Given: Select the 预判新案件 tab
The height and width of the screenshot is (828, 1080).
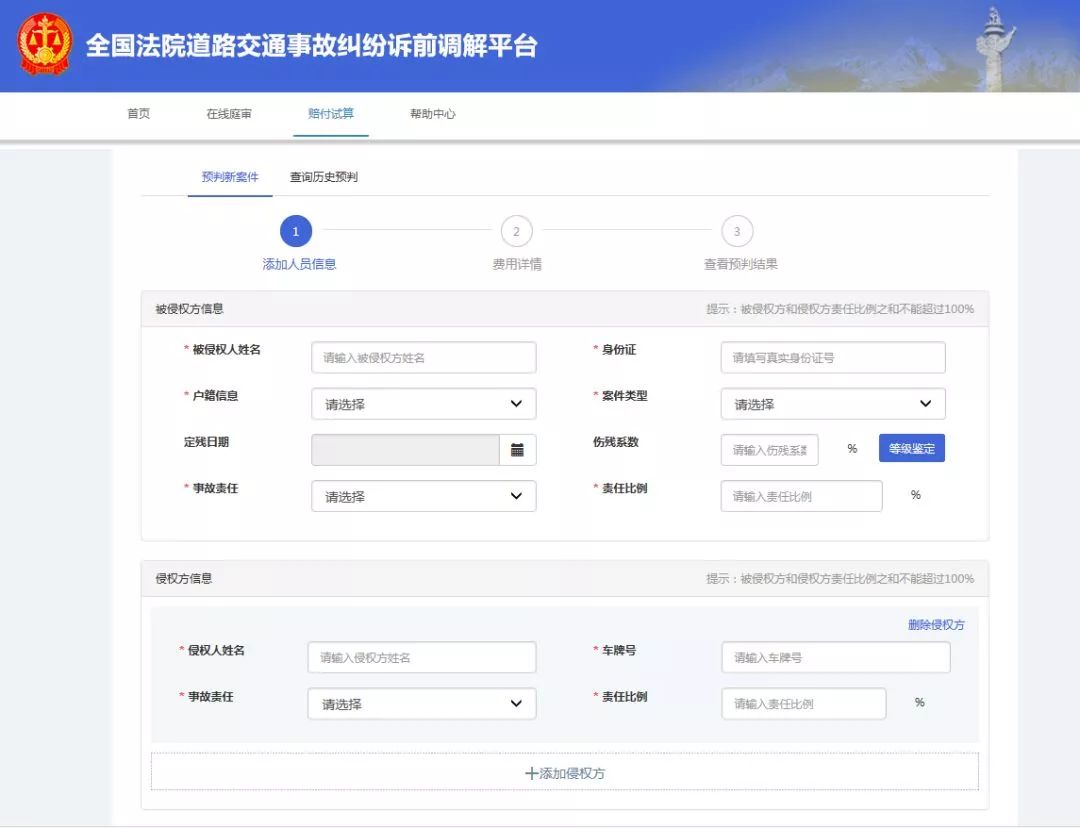Looking at the screenshot, I should pos(230,177).
